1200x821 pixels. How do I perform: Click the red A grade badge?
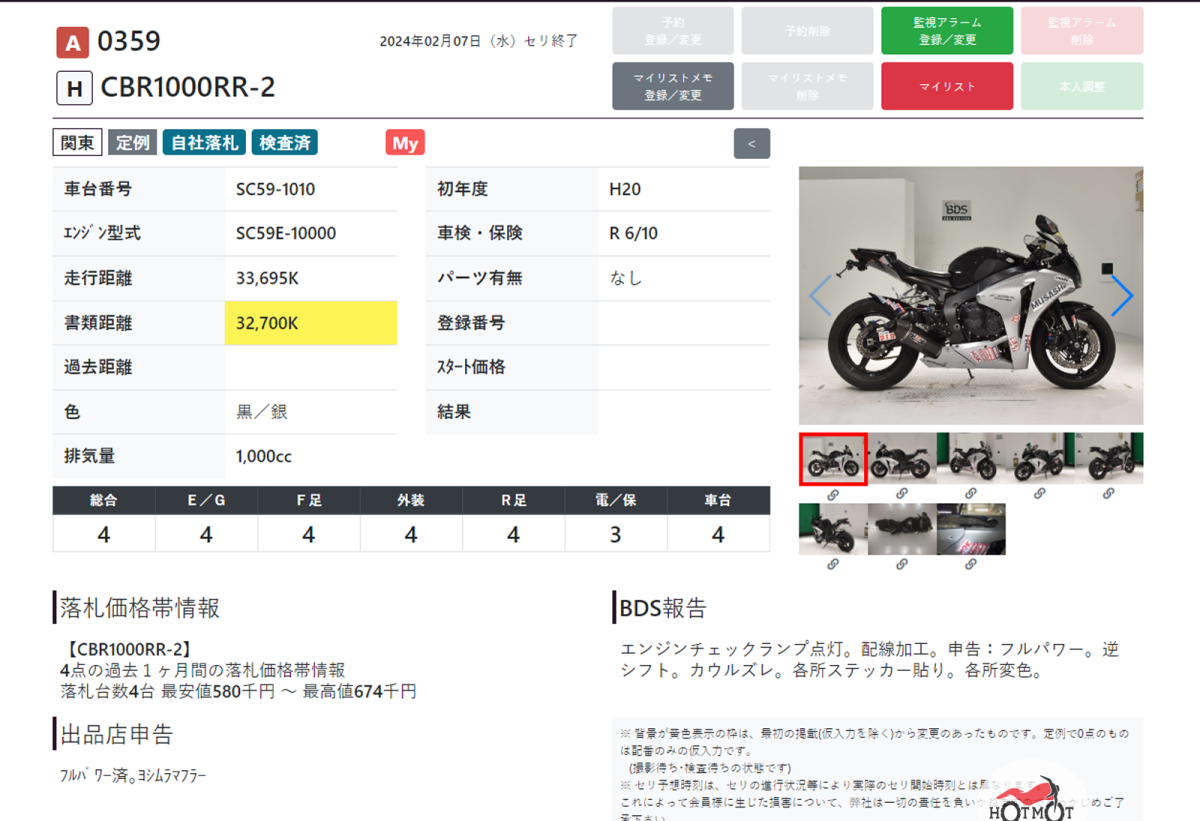[x=73, y=42]
